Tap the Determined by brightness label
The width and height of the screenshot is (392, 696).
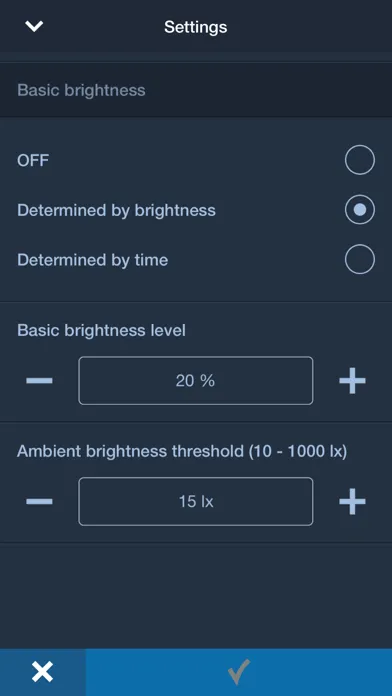point(116,210)
